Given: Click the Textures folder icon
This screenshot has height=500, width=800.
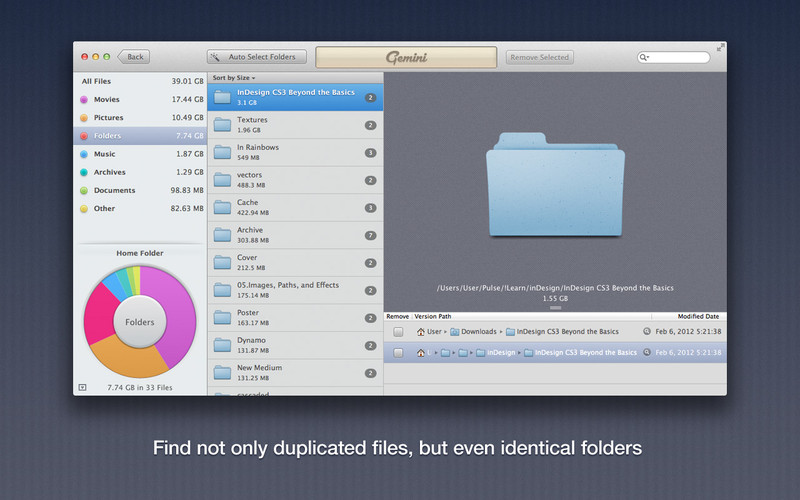Looking at the screenshot, I should coord(222,125).
